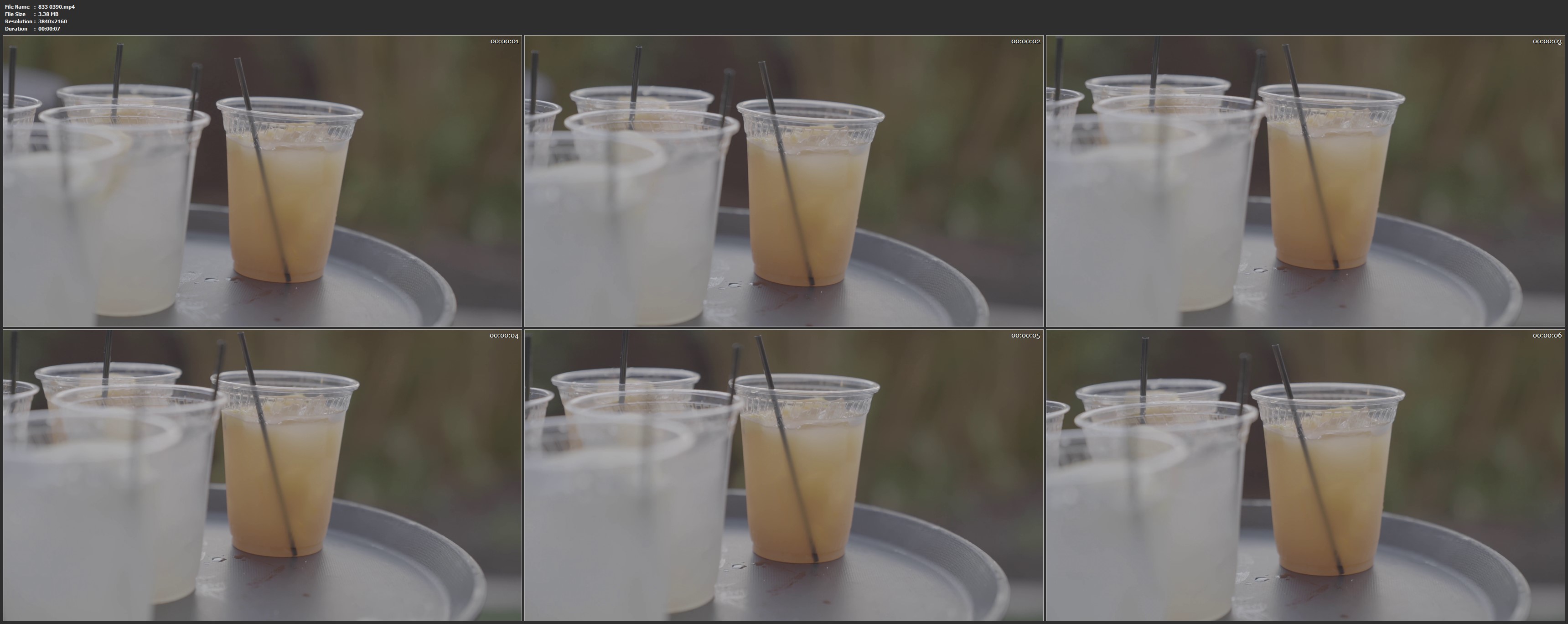Click the 3840x2160 resolution value

click(52, 21)
